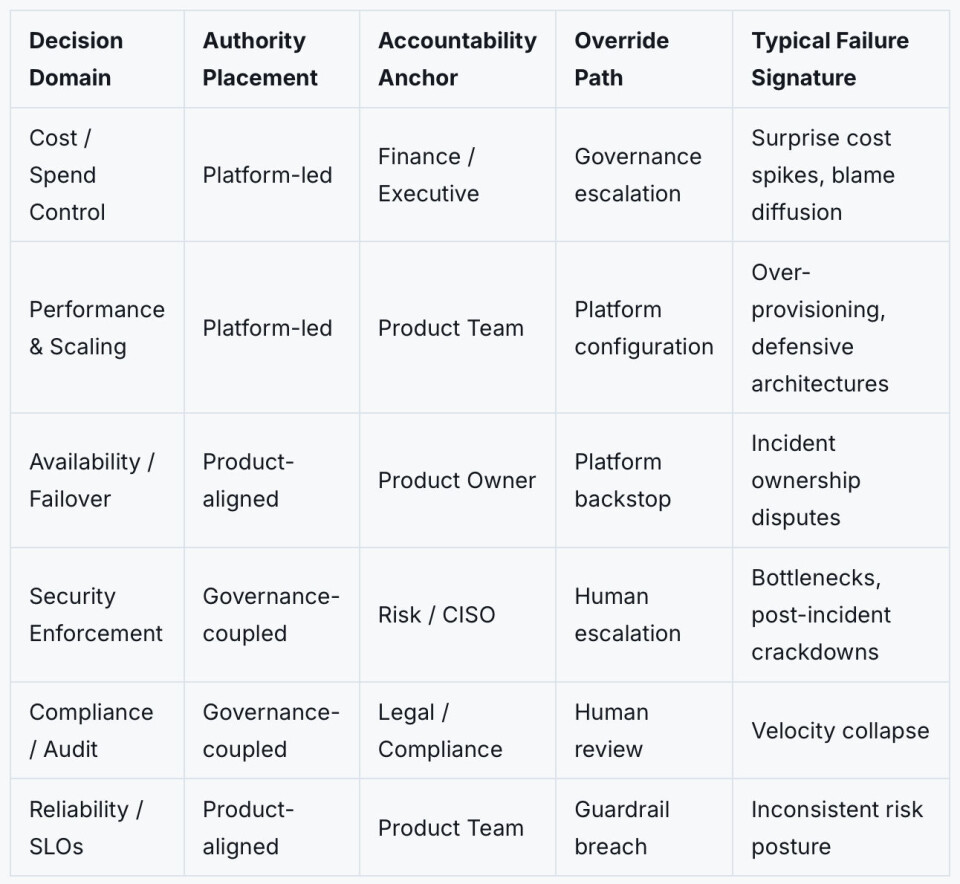Click the Decision Domain column header
Viewport: 960px width, 884px height.
(76, 59)
